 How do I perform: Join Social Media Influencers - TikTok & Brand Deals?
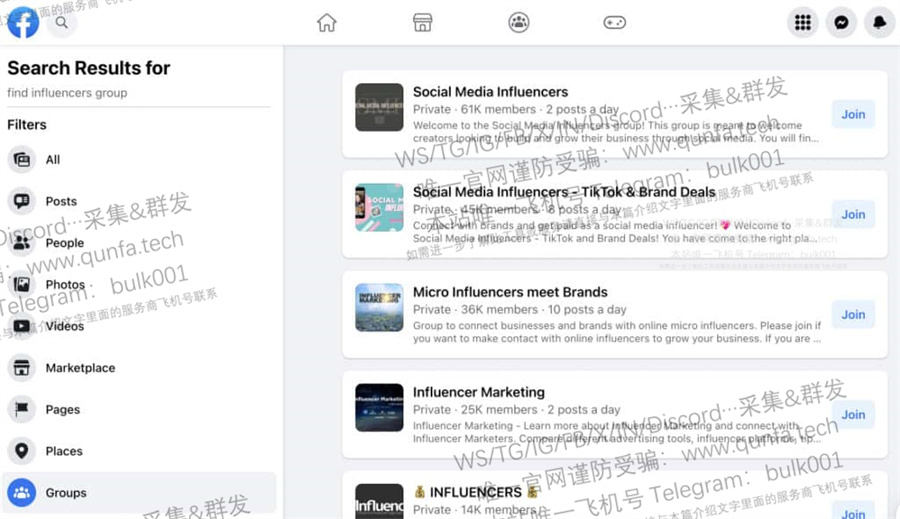point(853,214)
